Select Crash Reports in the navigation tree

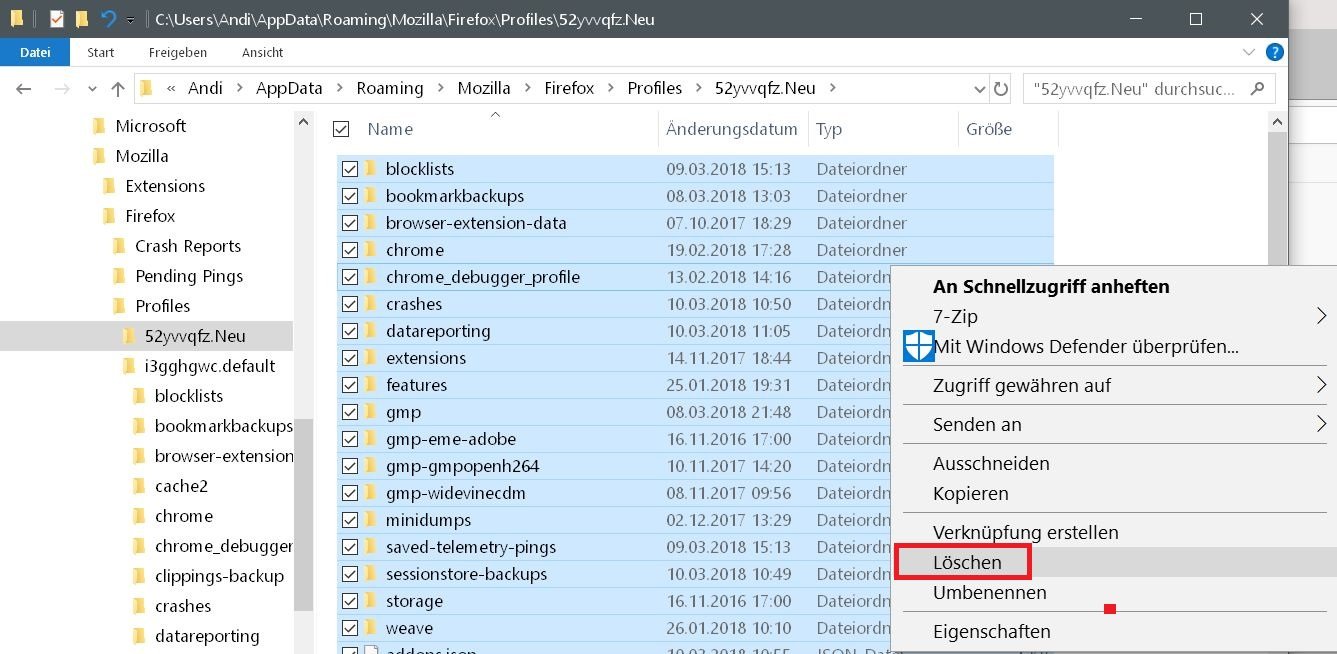188,246
